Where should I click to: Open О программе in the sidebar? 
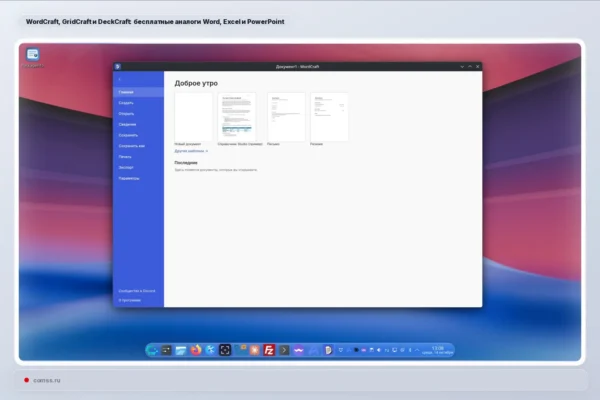pyautogui.click(x=130, y=300)
